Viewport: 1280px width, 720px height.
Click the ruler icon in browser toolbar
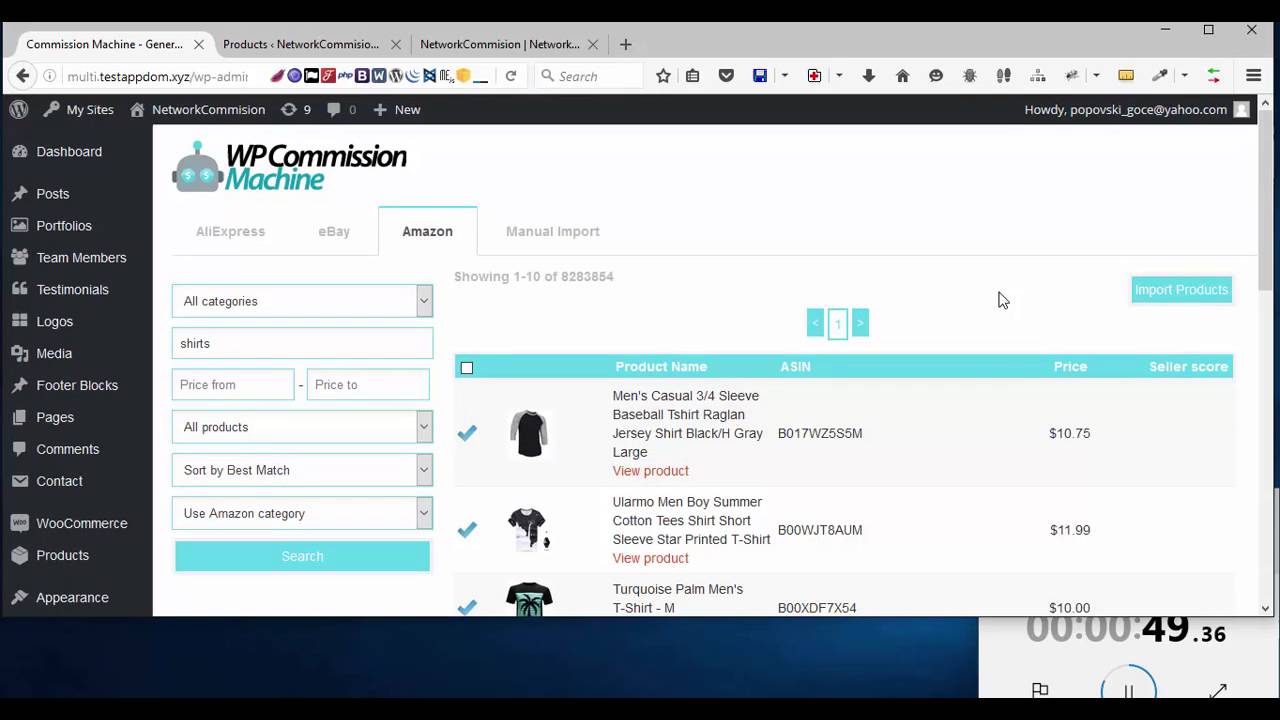(1126, 76)
